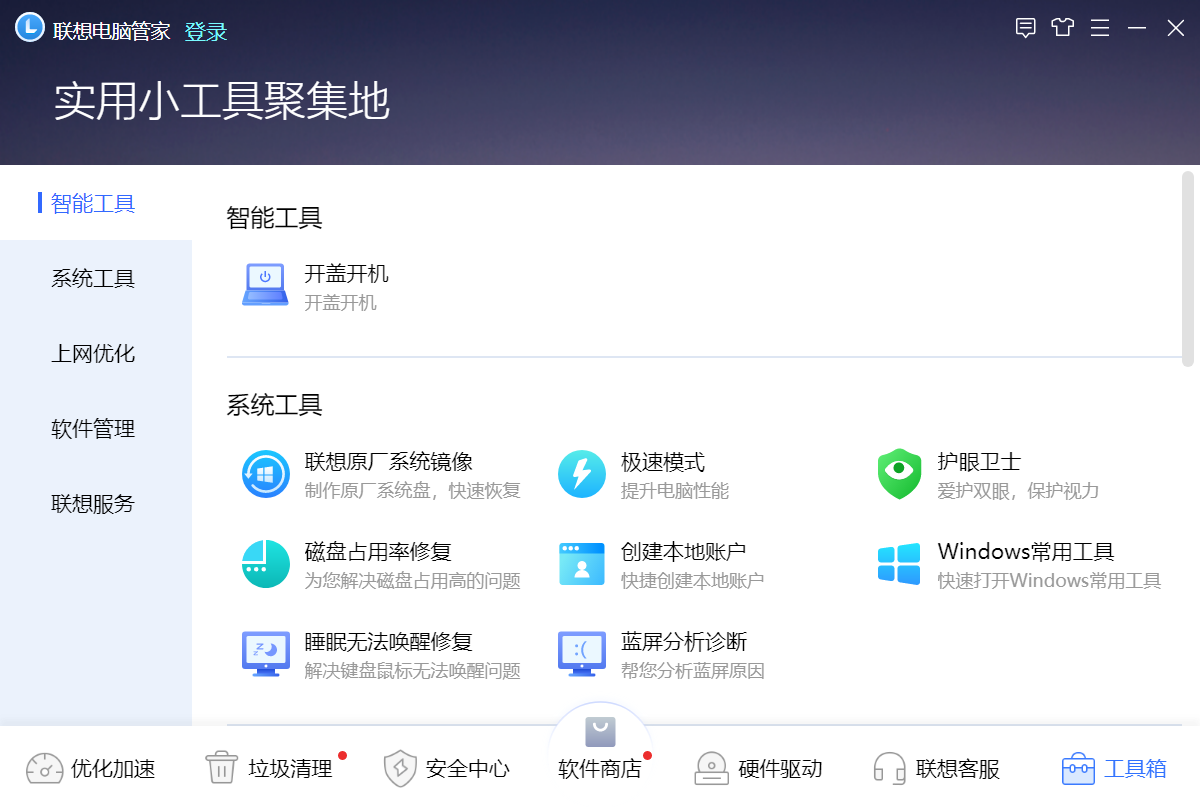Select the 智能工具 sidebar tab

[x=96, y=203]
